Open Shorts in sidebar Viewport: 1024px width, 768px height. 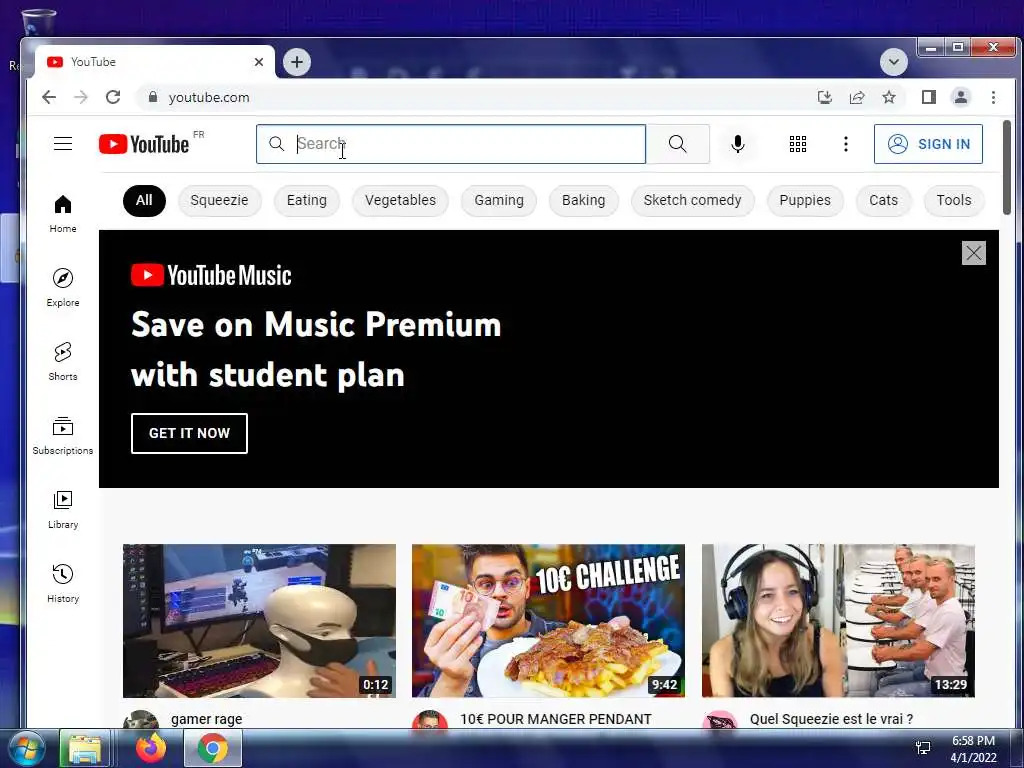point(63,361)
